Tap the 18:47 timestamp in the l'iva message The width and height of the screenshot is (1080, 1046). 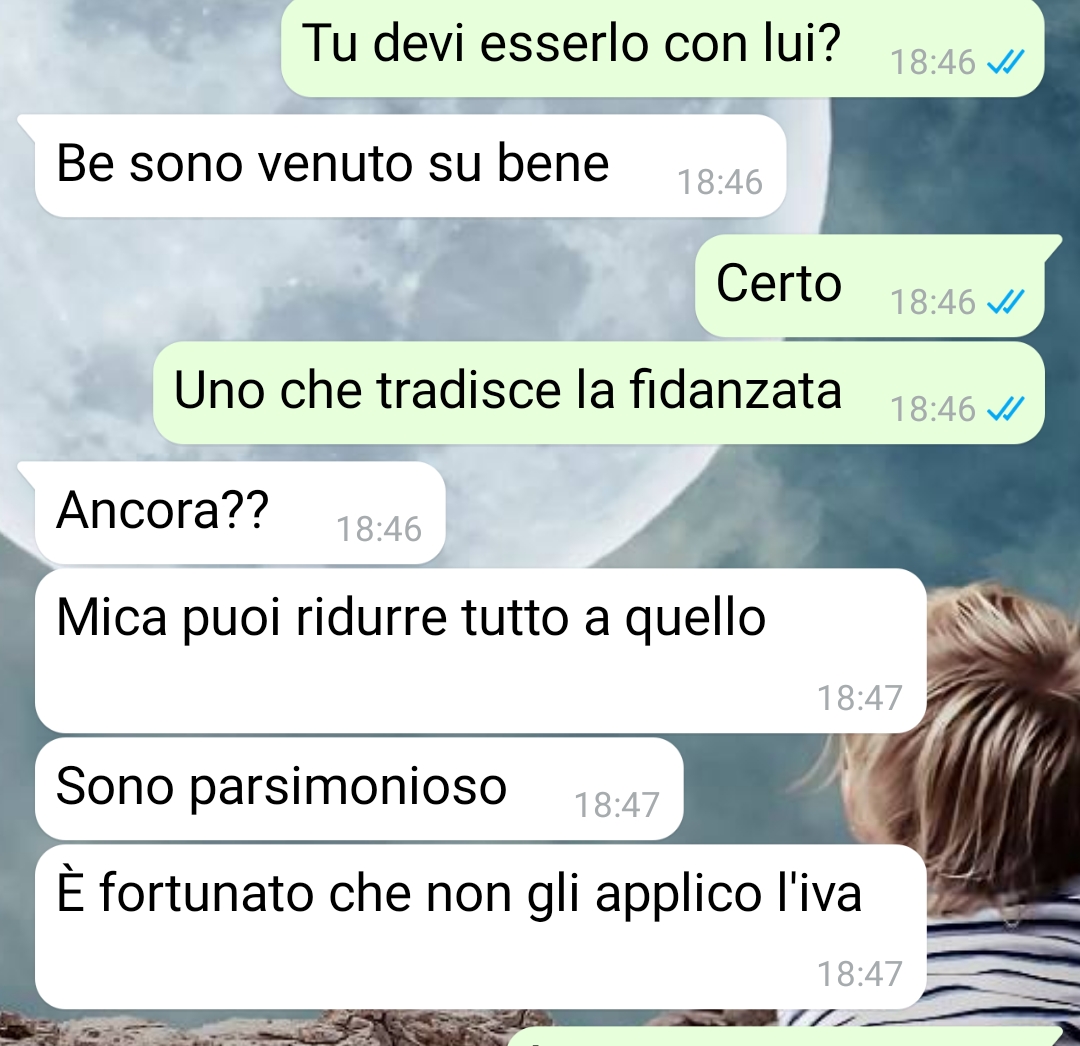[x=860, y=974]
